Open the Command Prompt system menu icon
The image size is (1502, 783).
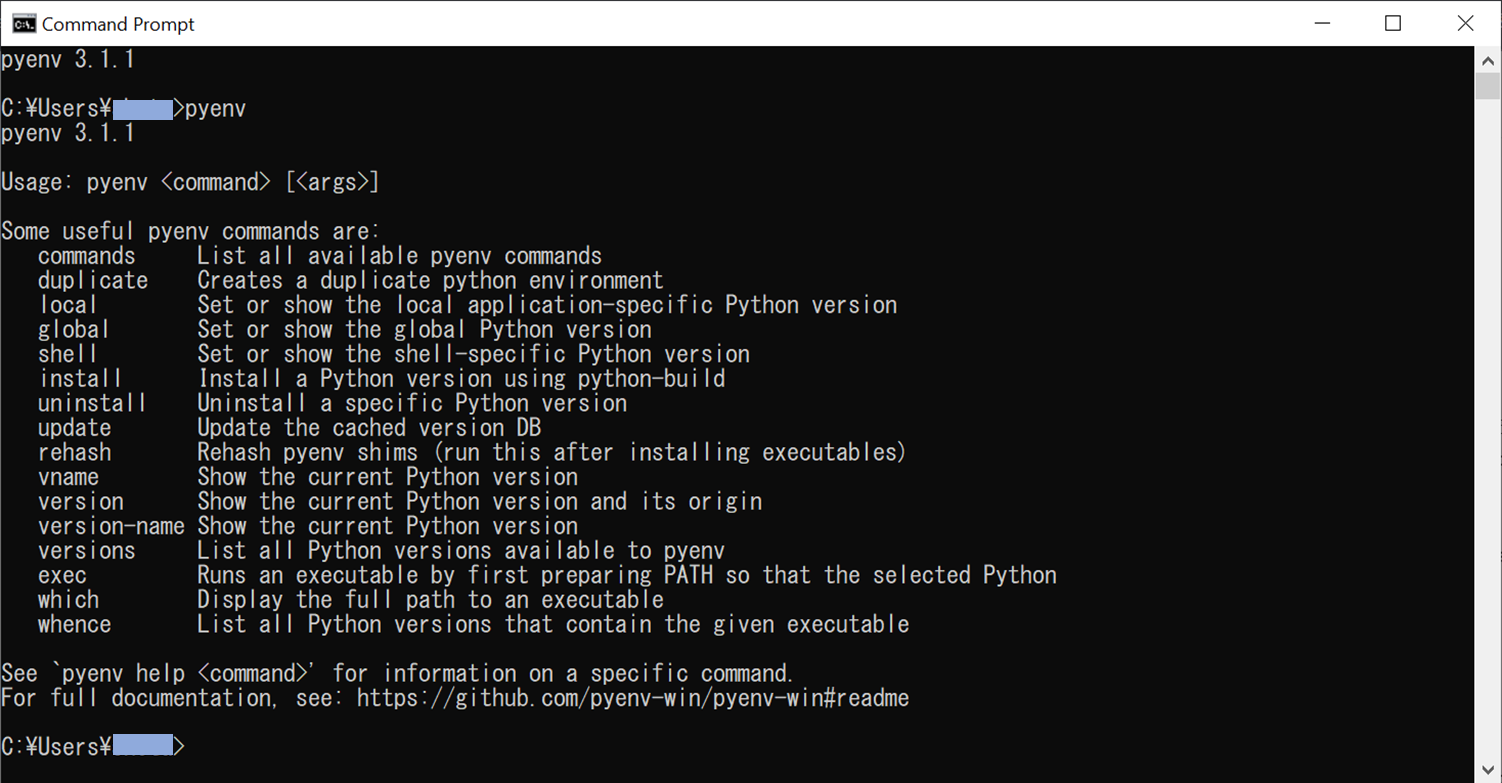click(x=23, y=23)
